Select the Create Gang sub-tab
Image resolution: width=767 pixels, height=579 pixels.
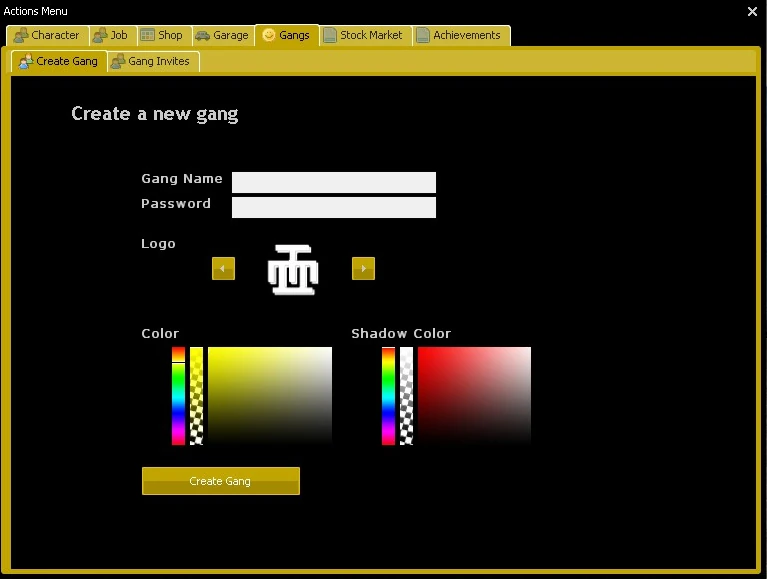(x=59, y=62)
